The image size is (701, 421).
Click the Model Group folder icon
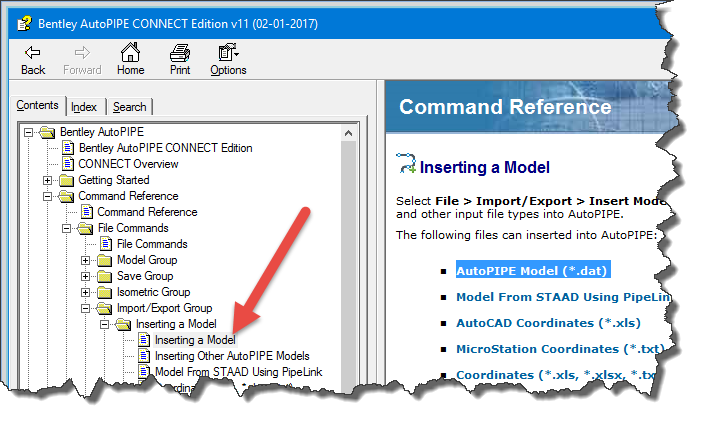tap(105, 260)
